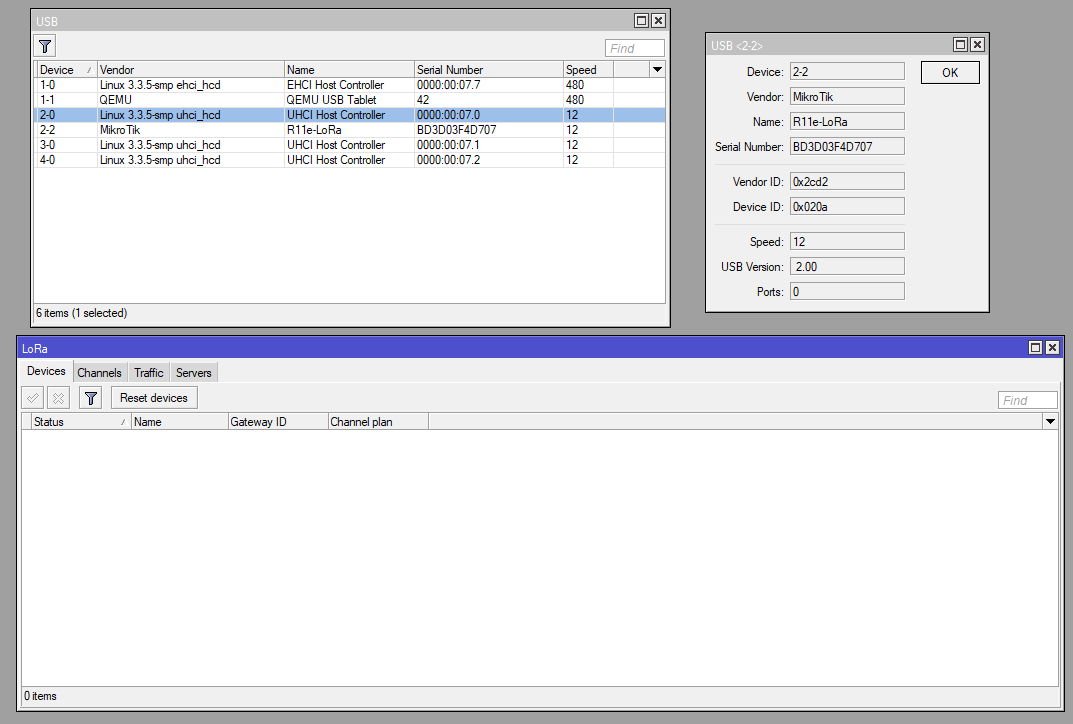Open the column dropdown in the LoRa table
The height and width of the screenshot is (724, 1073).
[x=1050, y=422]
